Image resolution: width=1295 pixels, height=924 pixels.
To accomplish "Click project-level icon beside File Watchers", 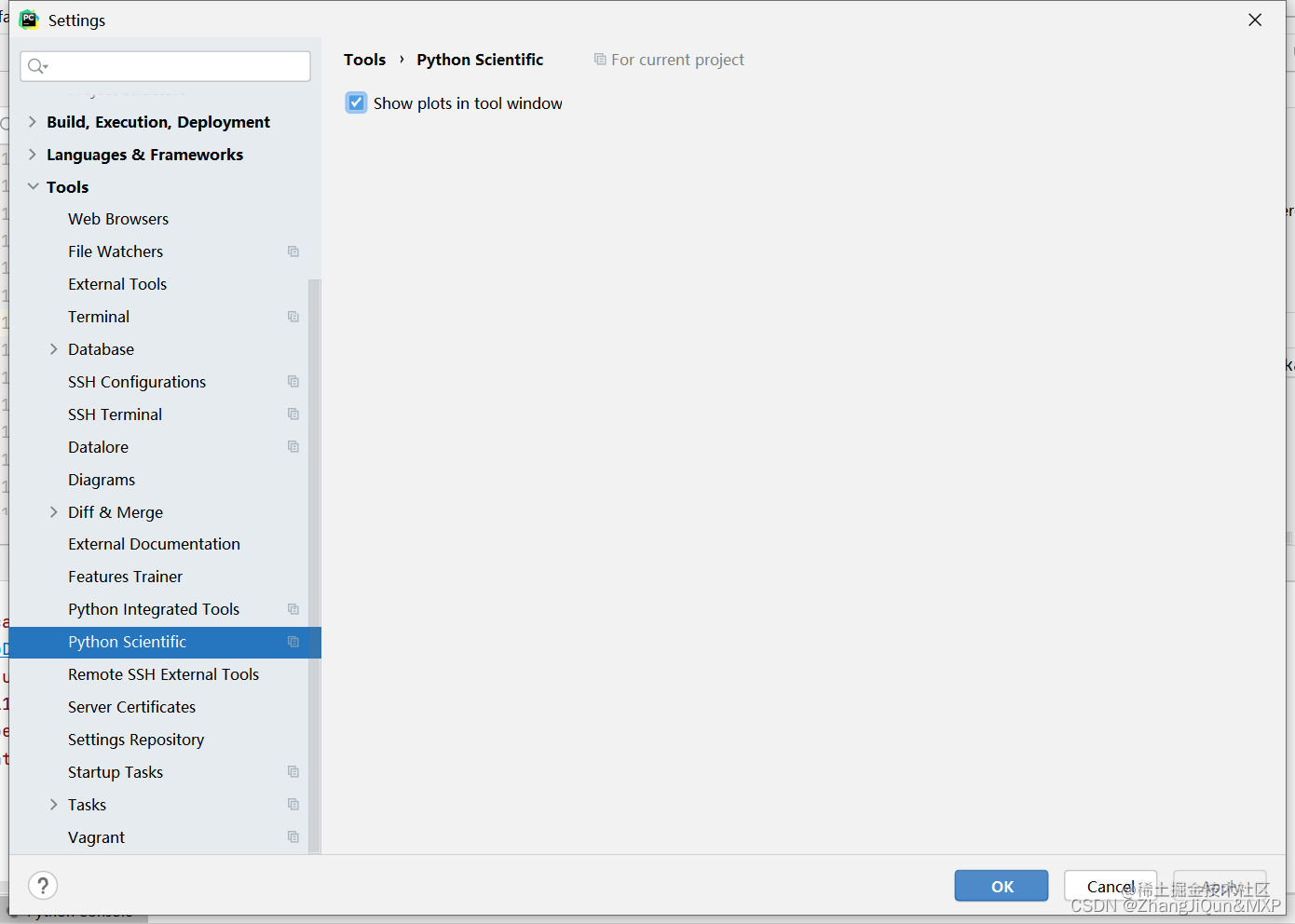I will click(293, 251).
